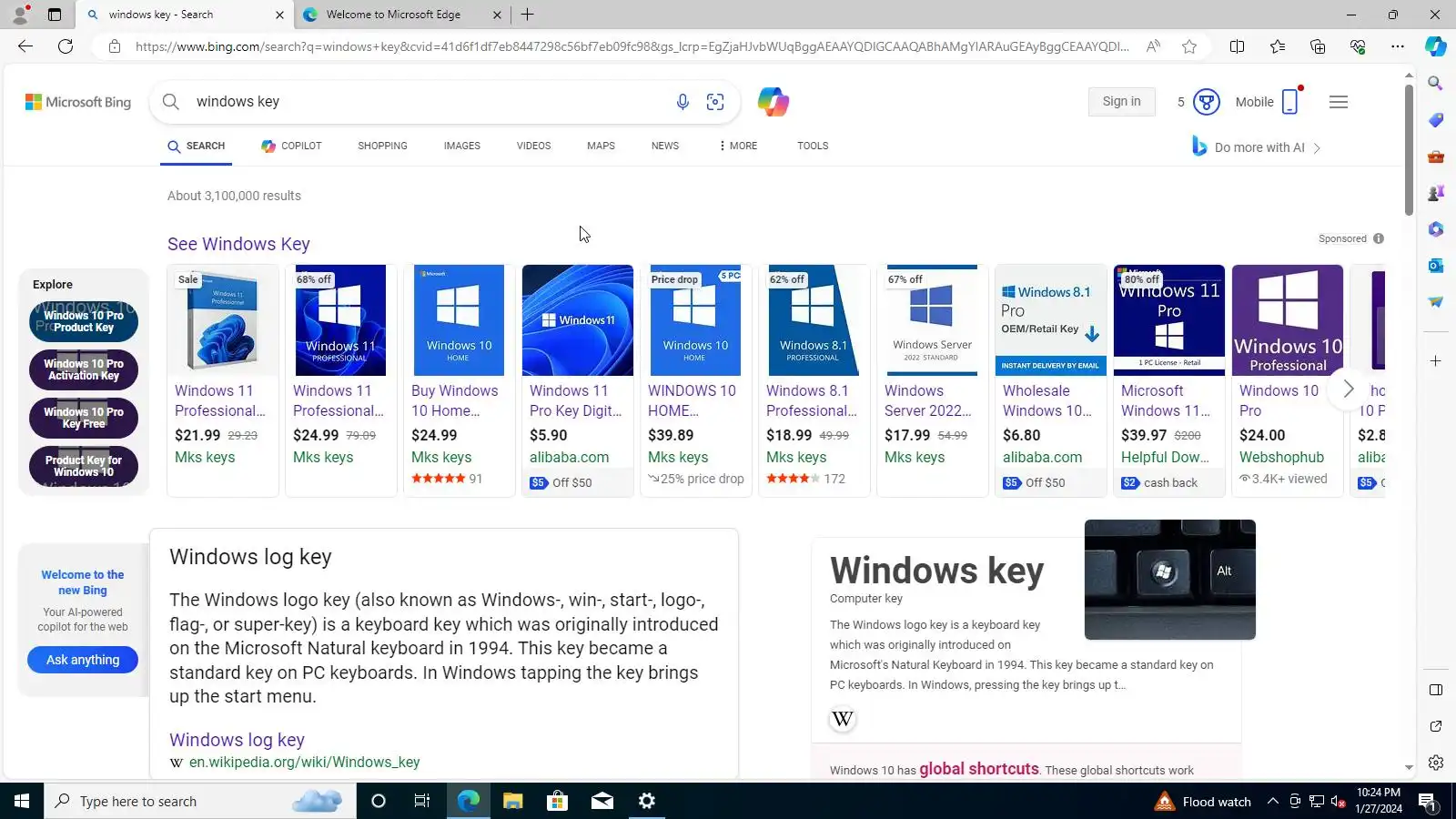
Task: Open Settings gear from the taskbar
Action: pyautogui.click(x=646, y=801)
